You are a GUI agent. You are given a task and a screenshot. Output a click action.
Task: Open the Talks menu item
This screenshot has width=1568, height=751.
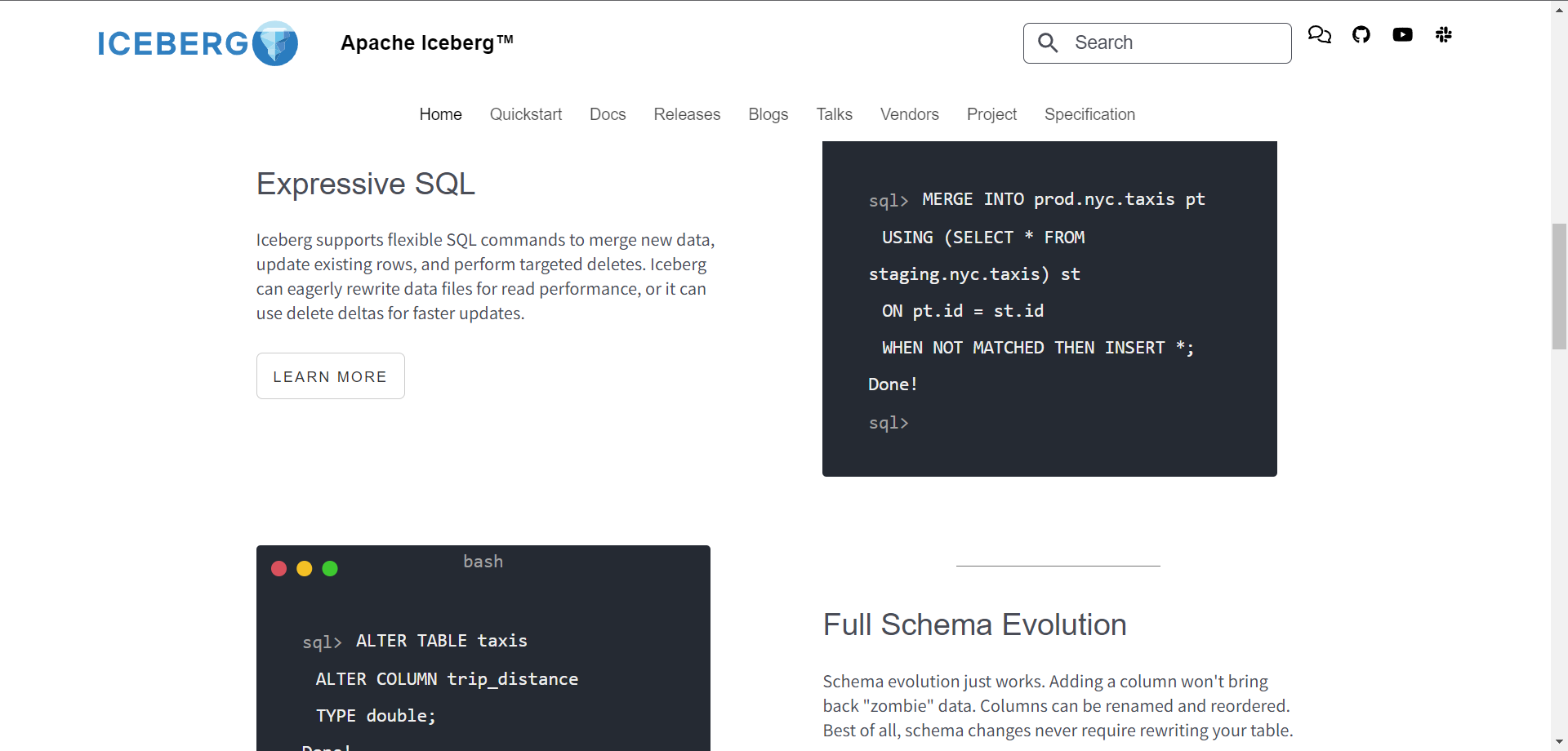(x=835, y=114)
